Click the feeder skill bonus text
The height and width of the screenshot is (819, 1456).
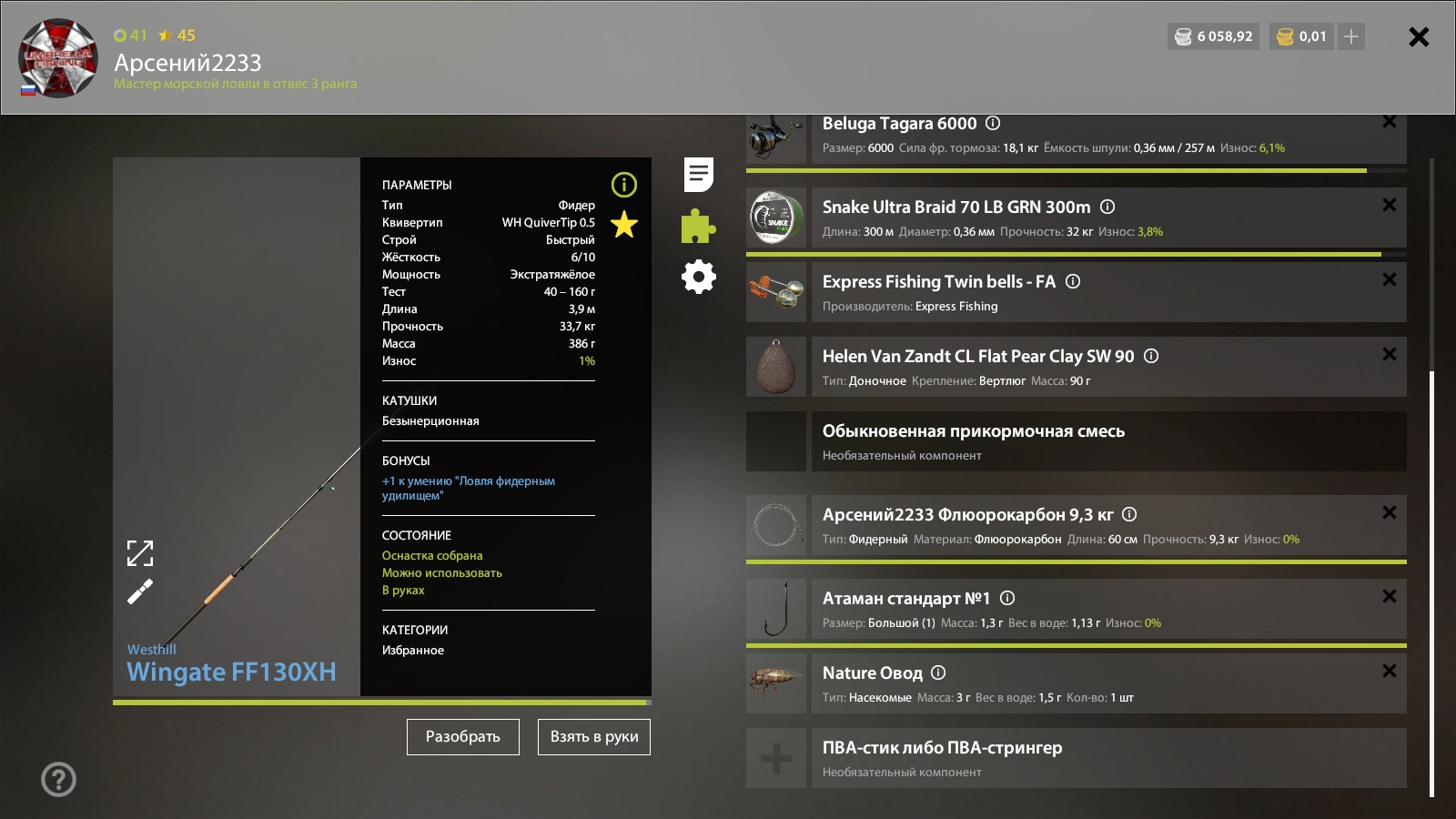pos(469,489)
